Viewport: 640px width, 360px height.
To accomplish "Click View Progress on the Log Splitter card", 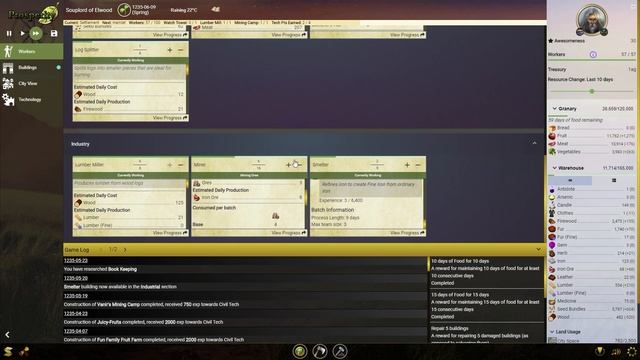I will tap(170, 118).
